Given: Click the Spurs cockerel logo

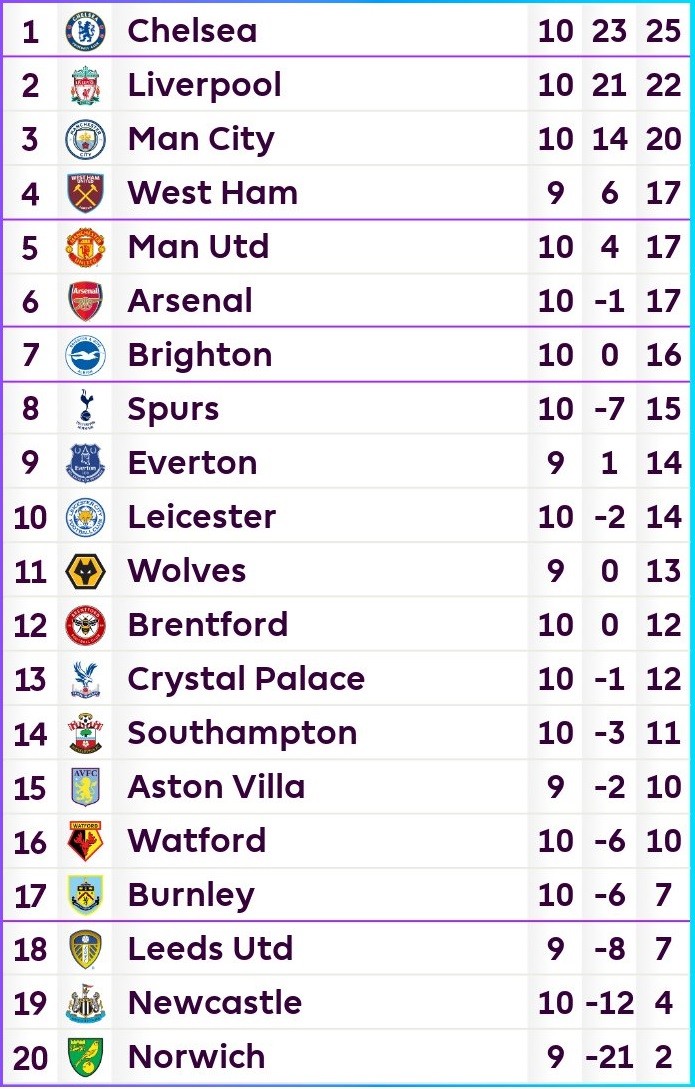Looking at the screenshot, I should (85, 410).
